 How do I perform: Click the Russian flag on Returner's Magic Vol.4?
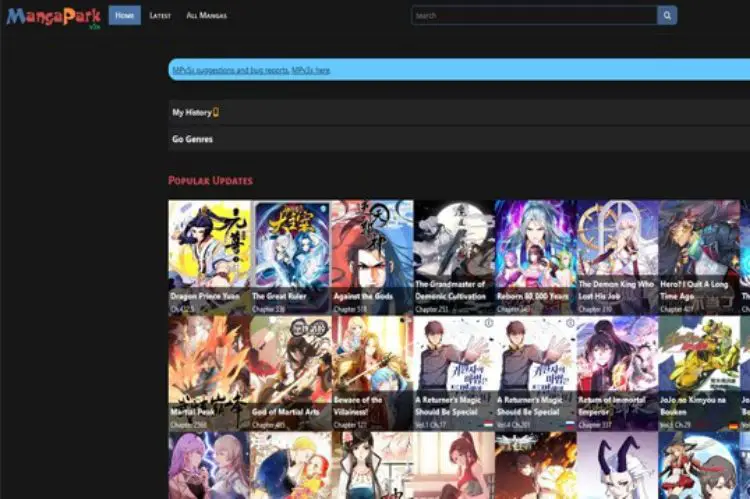tap(570, 424)
